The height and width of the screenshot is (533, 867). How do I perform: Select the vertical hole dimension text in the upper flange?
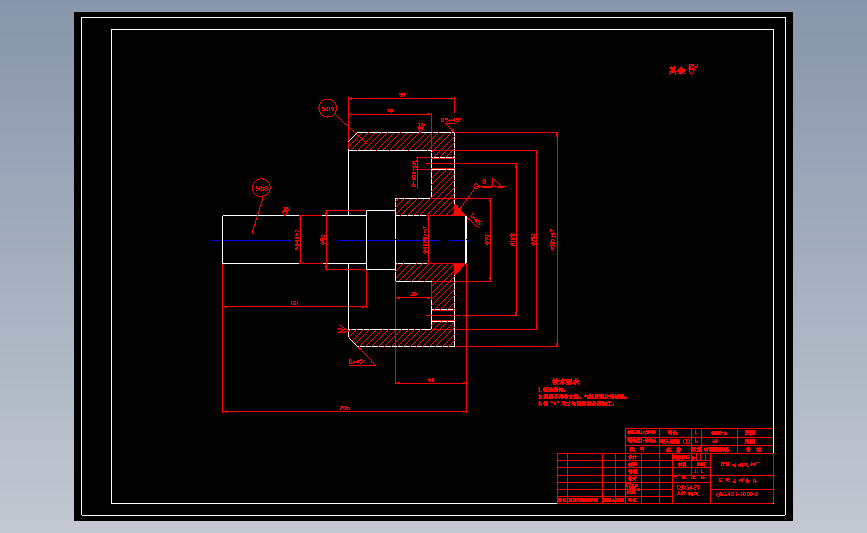tap(414, 172)
